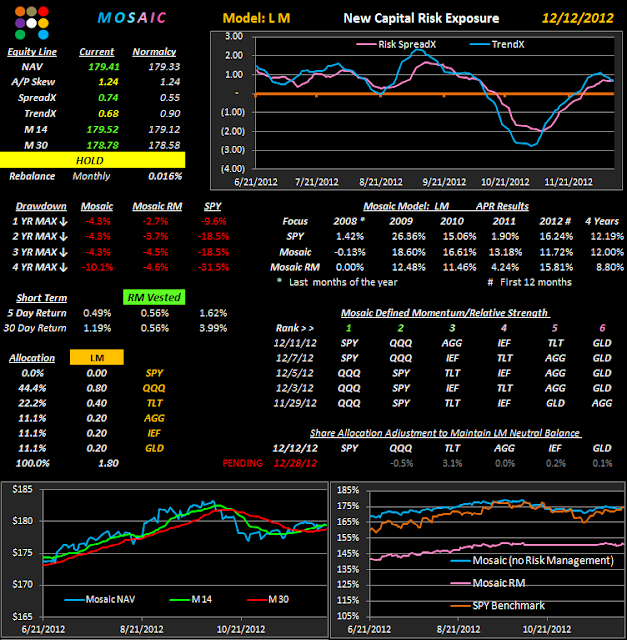The width and height of the screenshot is (627, 640).
Task: Click the 'TrendX' chart legend entry
Action: pyautogui.click(x=497, y=44)
